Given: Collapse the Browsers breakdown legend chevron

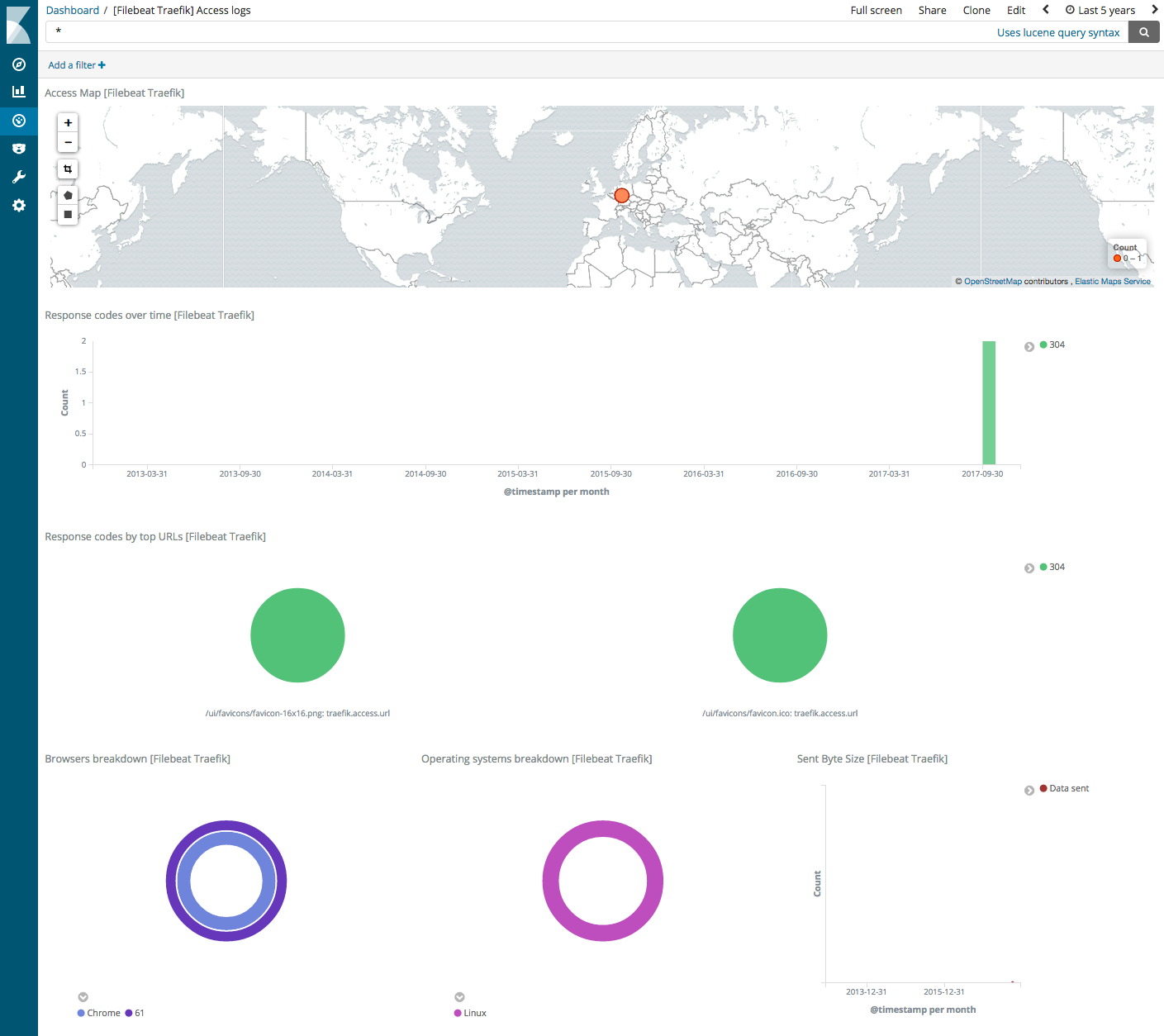Looking at the screenshot, I should (x=83, y=996).
